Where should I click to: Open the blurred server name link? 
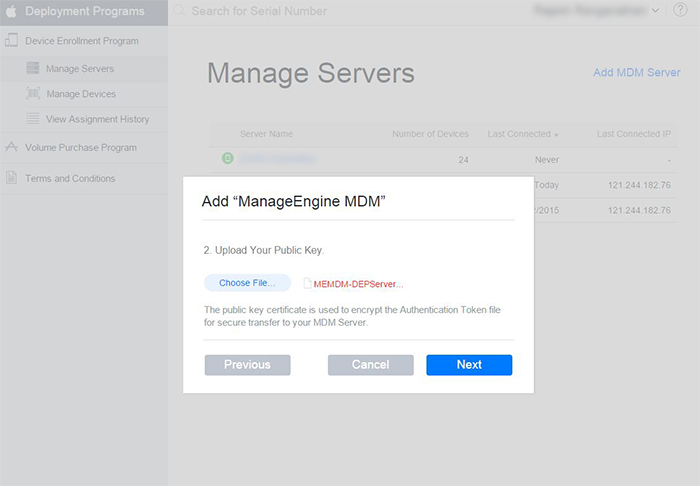click(x=278, y=158)
